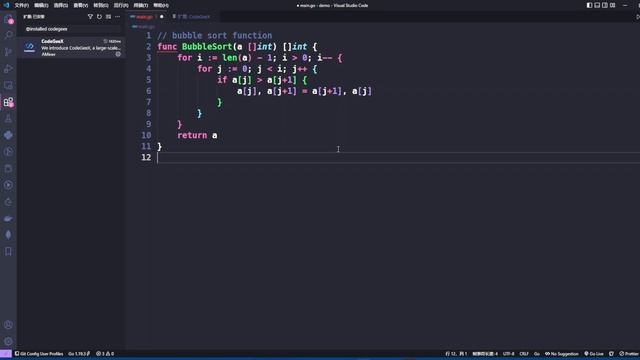Open the Docker whale view
The height and width of the screenshot is (360, 640).
[8, 219]
